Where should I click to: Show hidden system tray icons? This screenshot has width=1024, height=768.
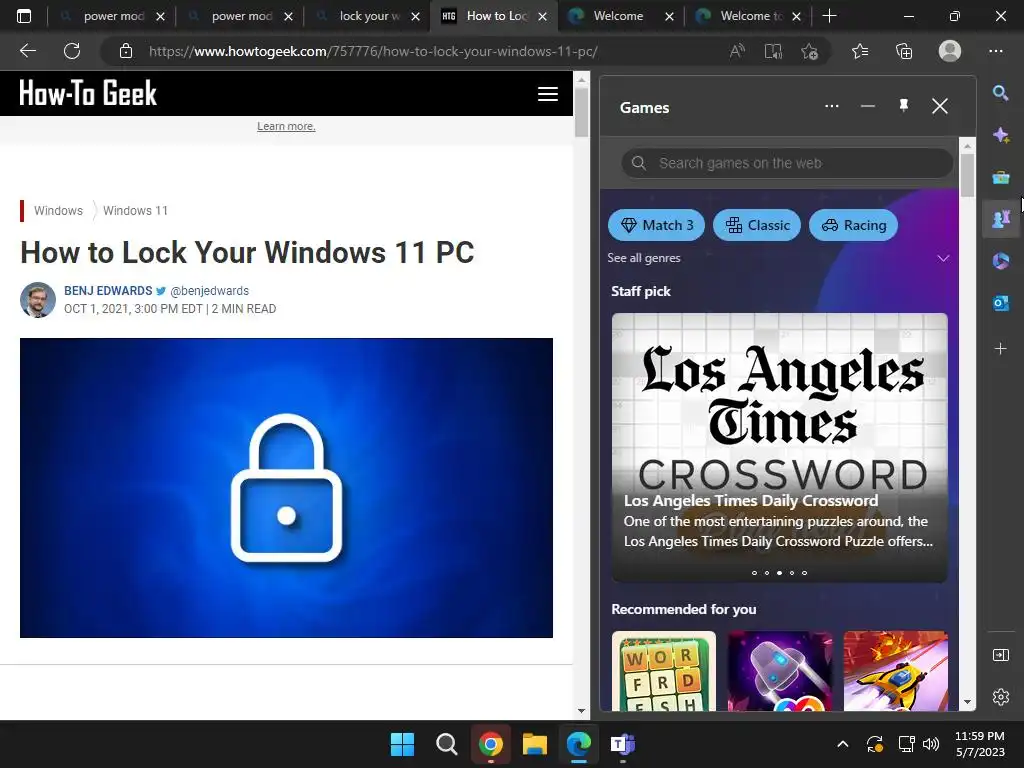pos(843,744)
